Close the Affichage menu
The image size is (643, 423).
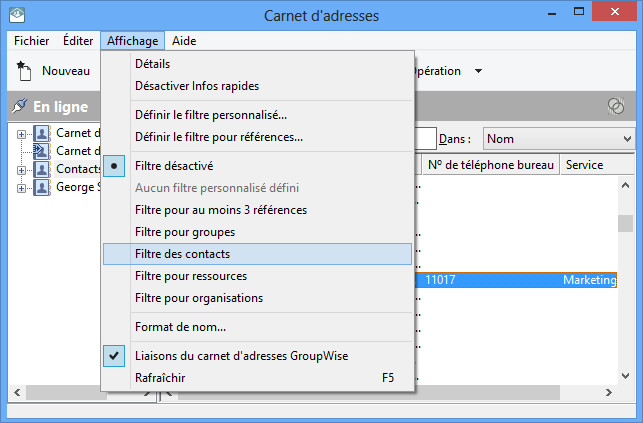click(x=132, y=41)
